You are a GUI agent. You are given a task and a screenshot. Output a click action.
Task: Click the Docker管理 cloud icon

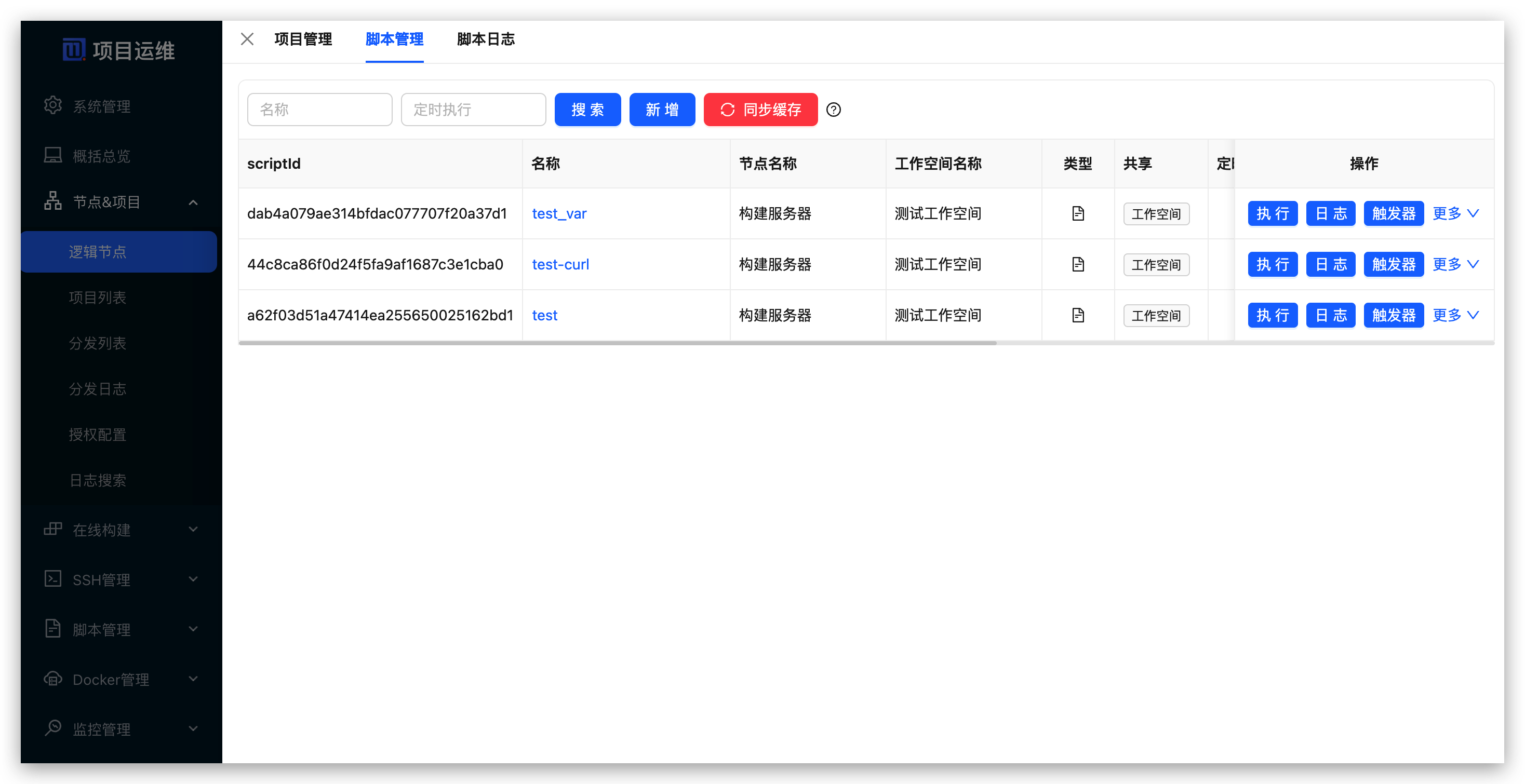(52, 679)
